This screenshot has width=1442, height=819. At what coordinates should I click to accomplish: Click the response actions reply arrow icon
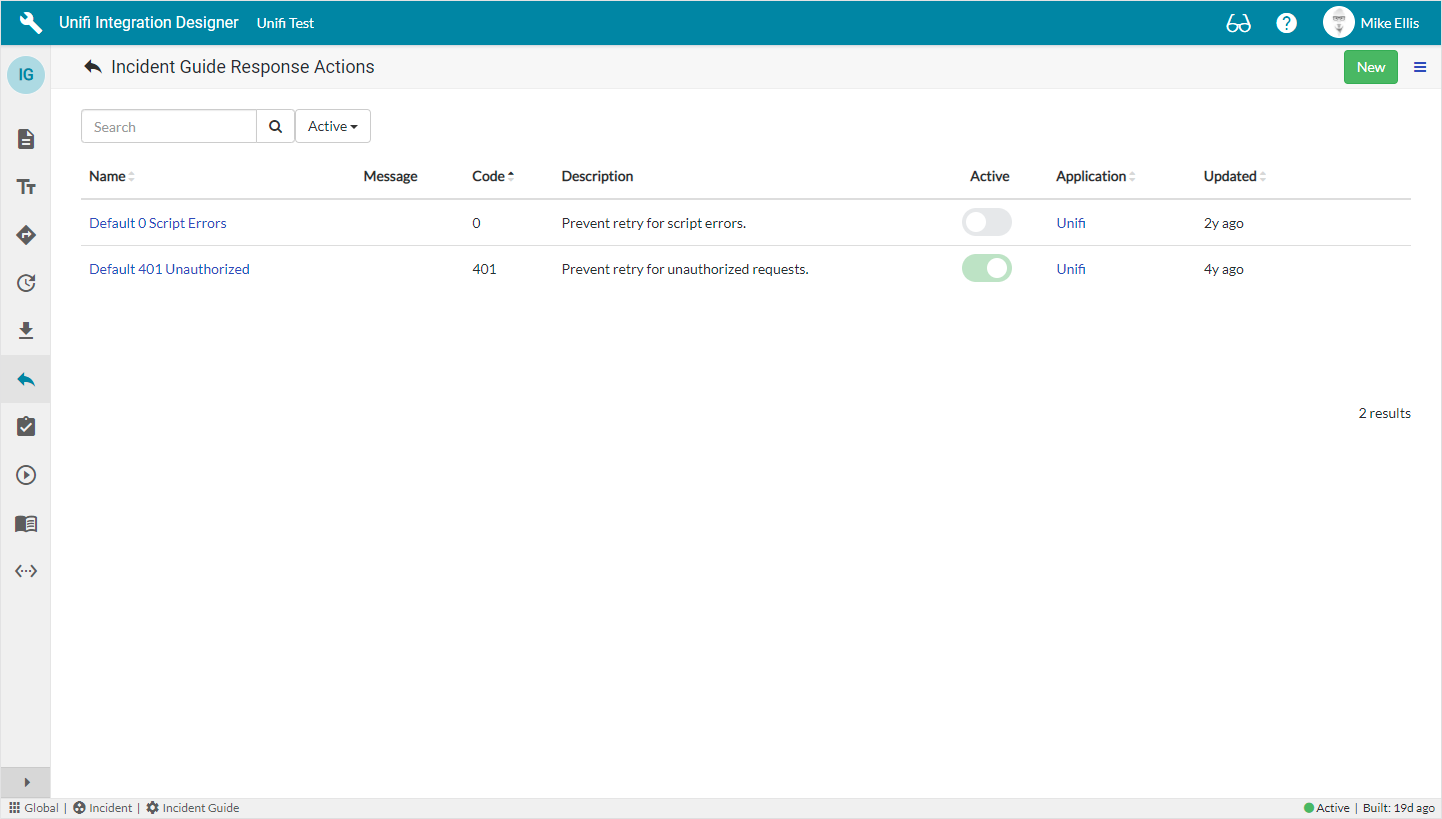pyautogui.click(x=25, y=378)
